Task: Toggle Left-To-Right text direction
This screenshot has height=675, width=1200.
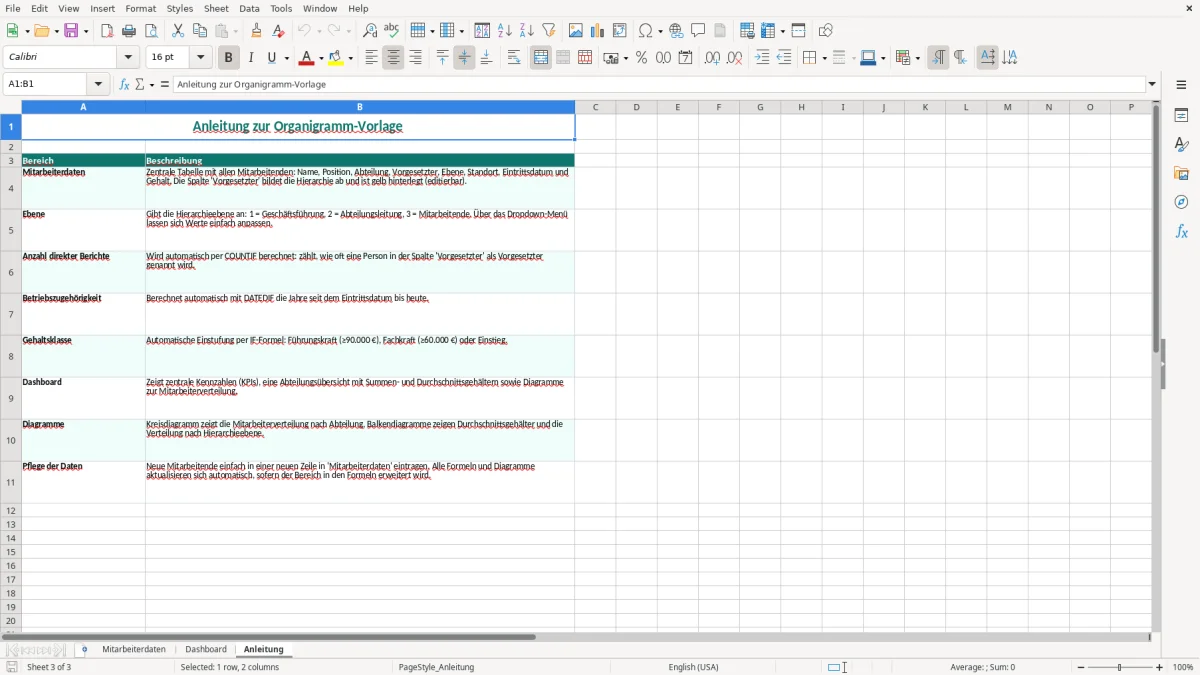Action: coord(938,58)
